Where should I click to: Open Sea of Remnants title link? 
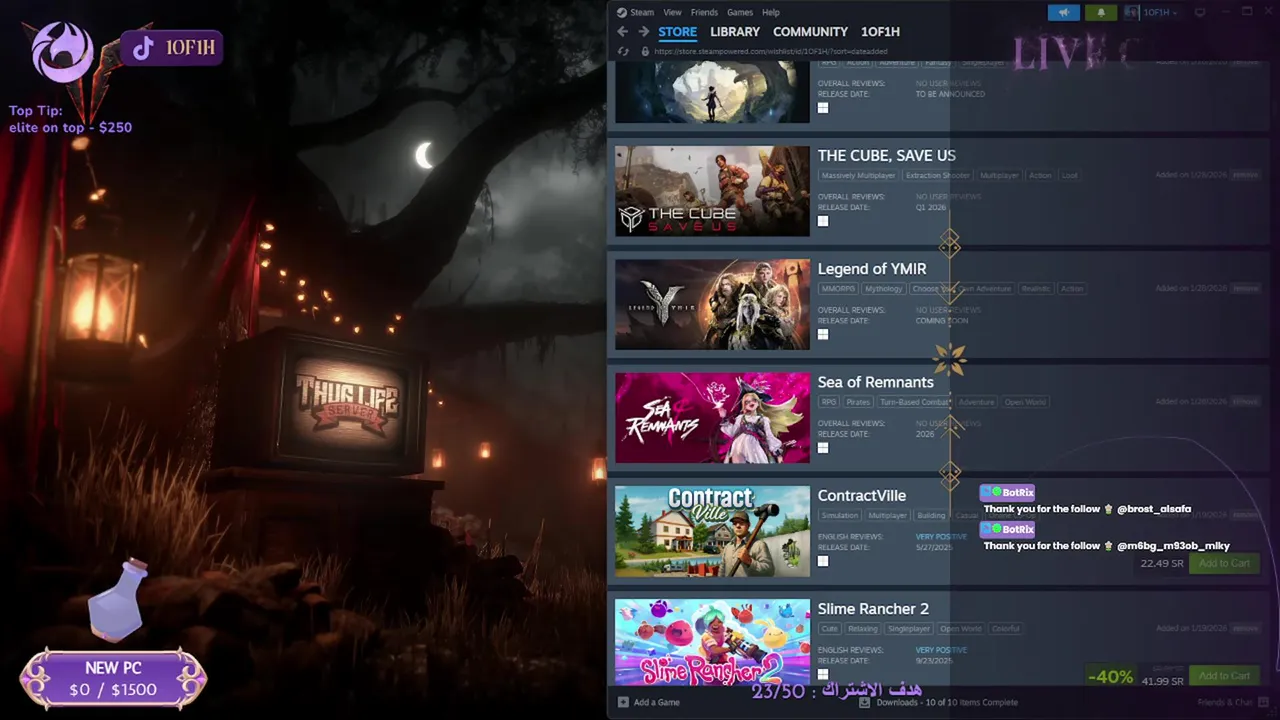tap(875, 382)
